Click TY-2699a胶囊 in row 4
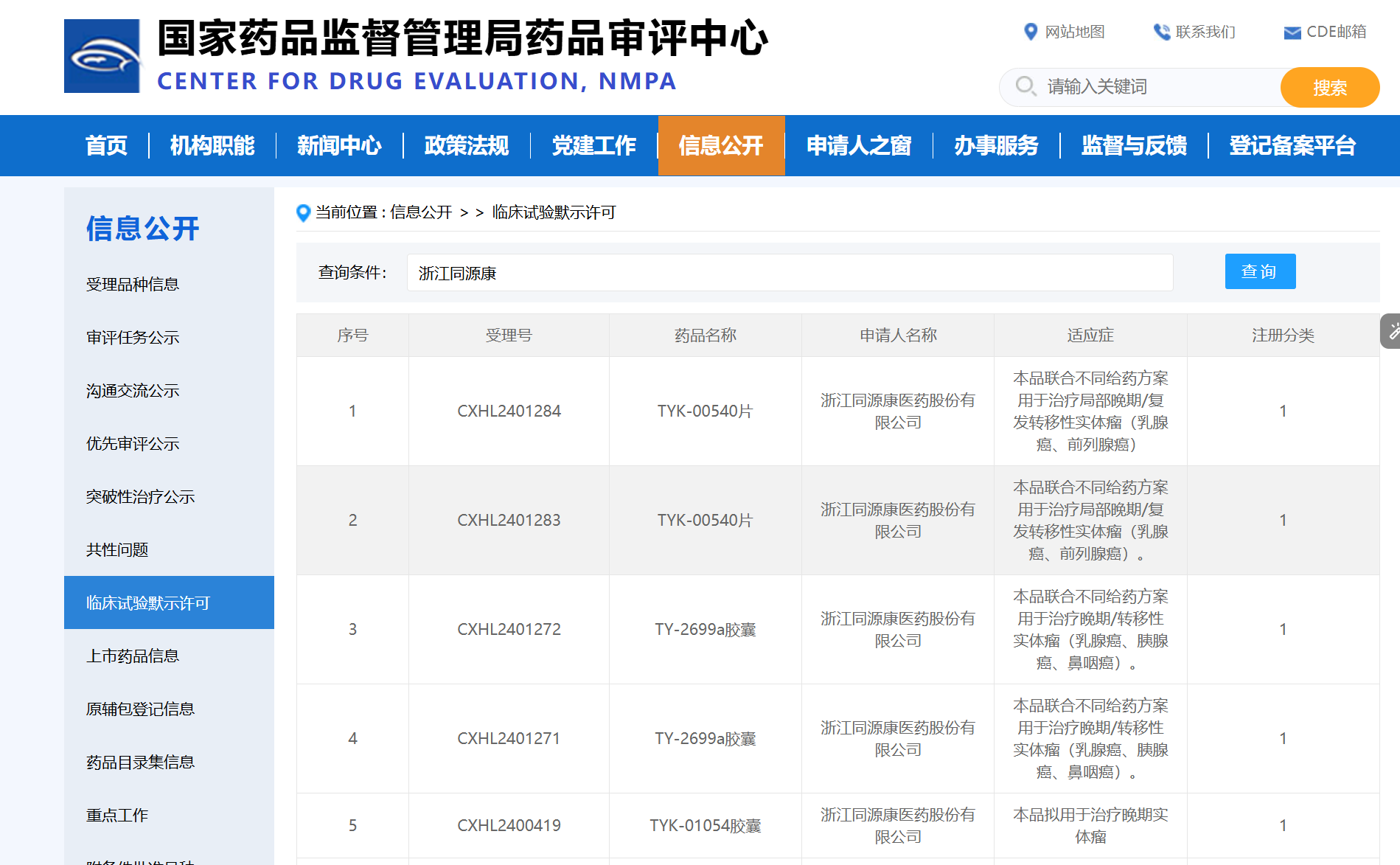The height and width of the screenshot is (865, 1400). pos(706,739)
